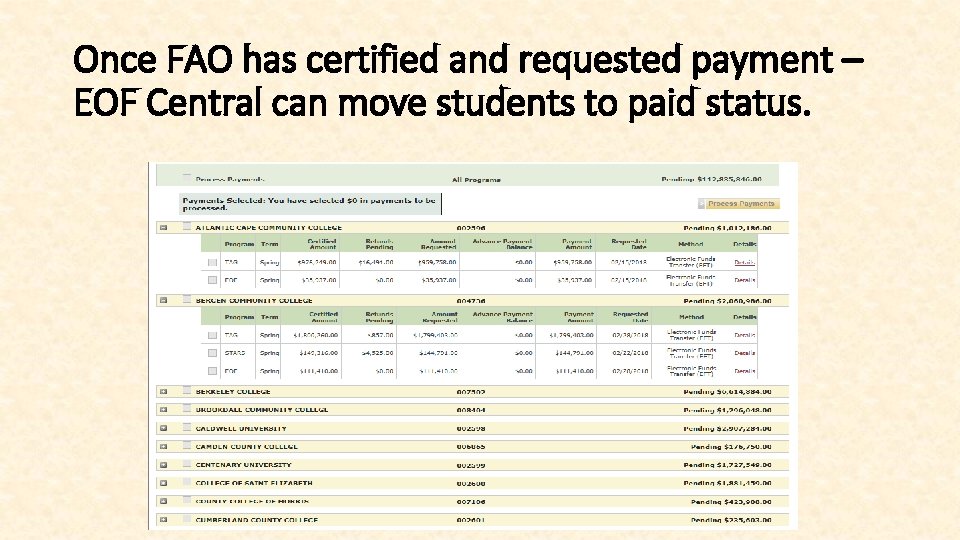This screenshot has width=960, height=540.
Task: Check the Bergen STARS Spring payment checkbox
Action: point(212,353)
